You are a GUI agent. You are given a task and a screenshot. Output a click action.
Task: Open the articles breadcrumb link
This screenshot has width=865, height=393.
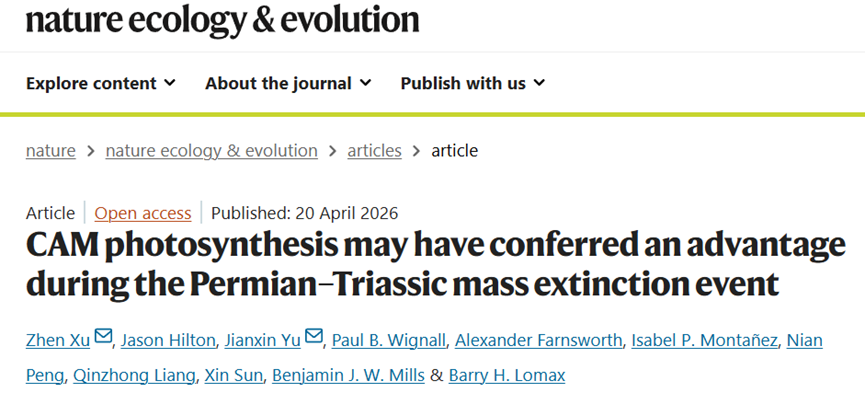coord(375,151)
